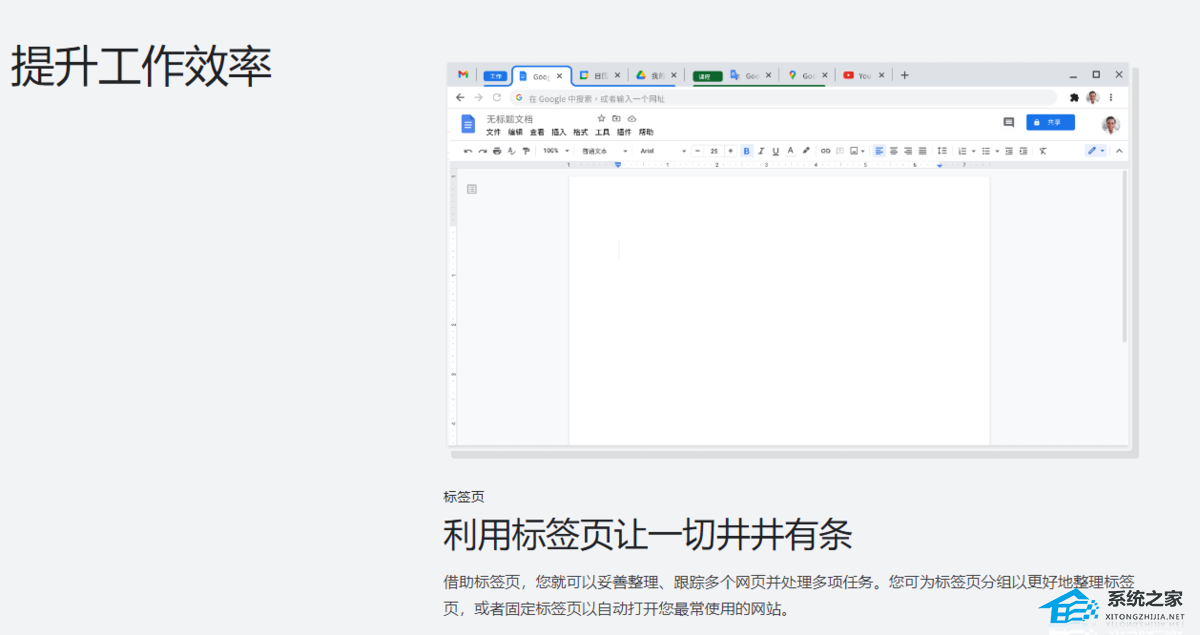Screen dimensions: 1200x635
Task: Show the document outline icon
Action: [472, 189]
